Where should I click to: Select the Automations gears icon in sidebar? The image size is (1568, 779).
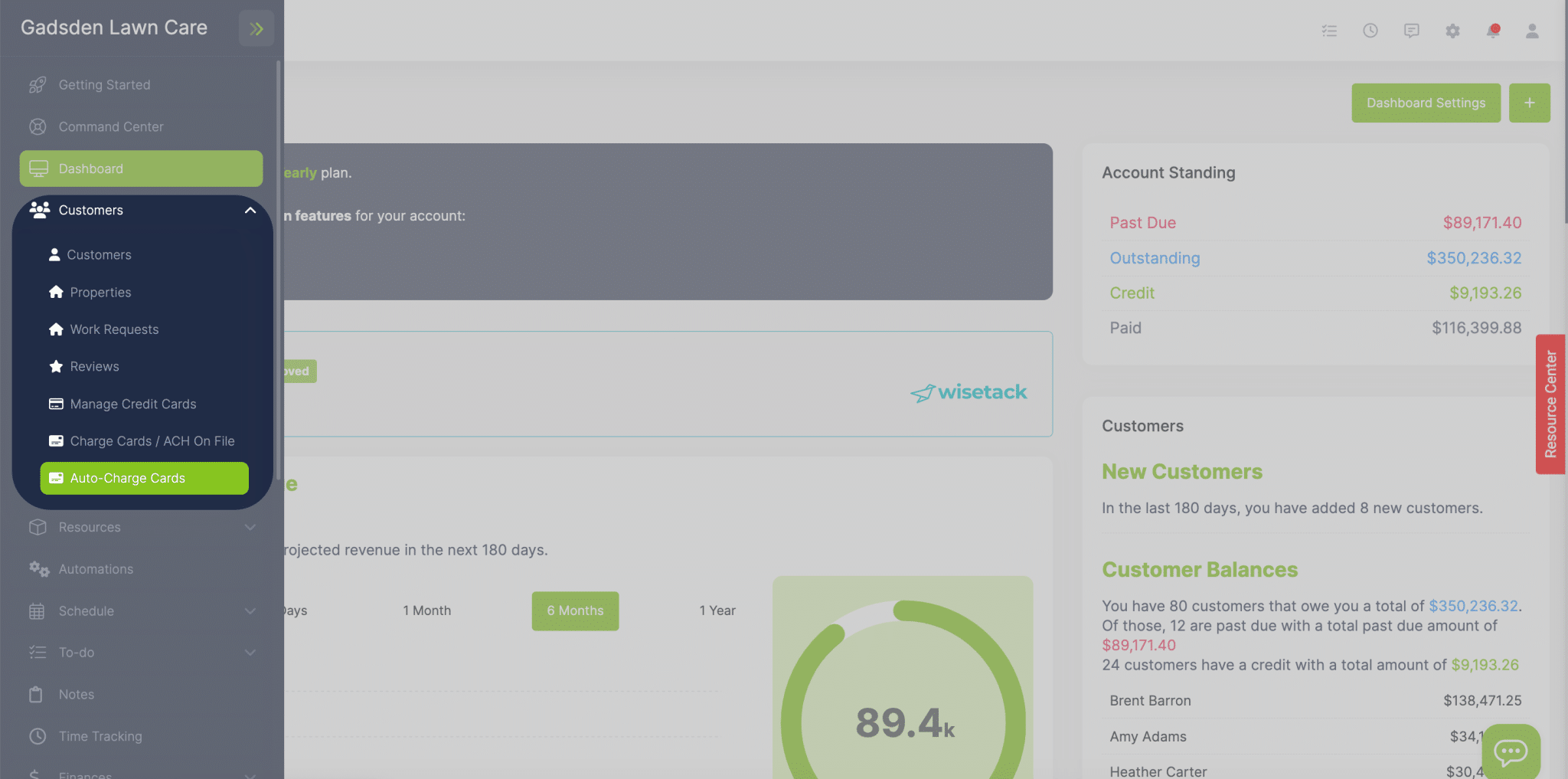[38, 569]
